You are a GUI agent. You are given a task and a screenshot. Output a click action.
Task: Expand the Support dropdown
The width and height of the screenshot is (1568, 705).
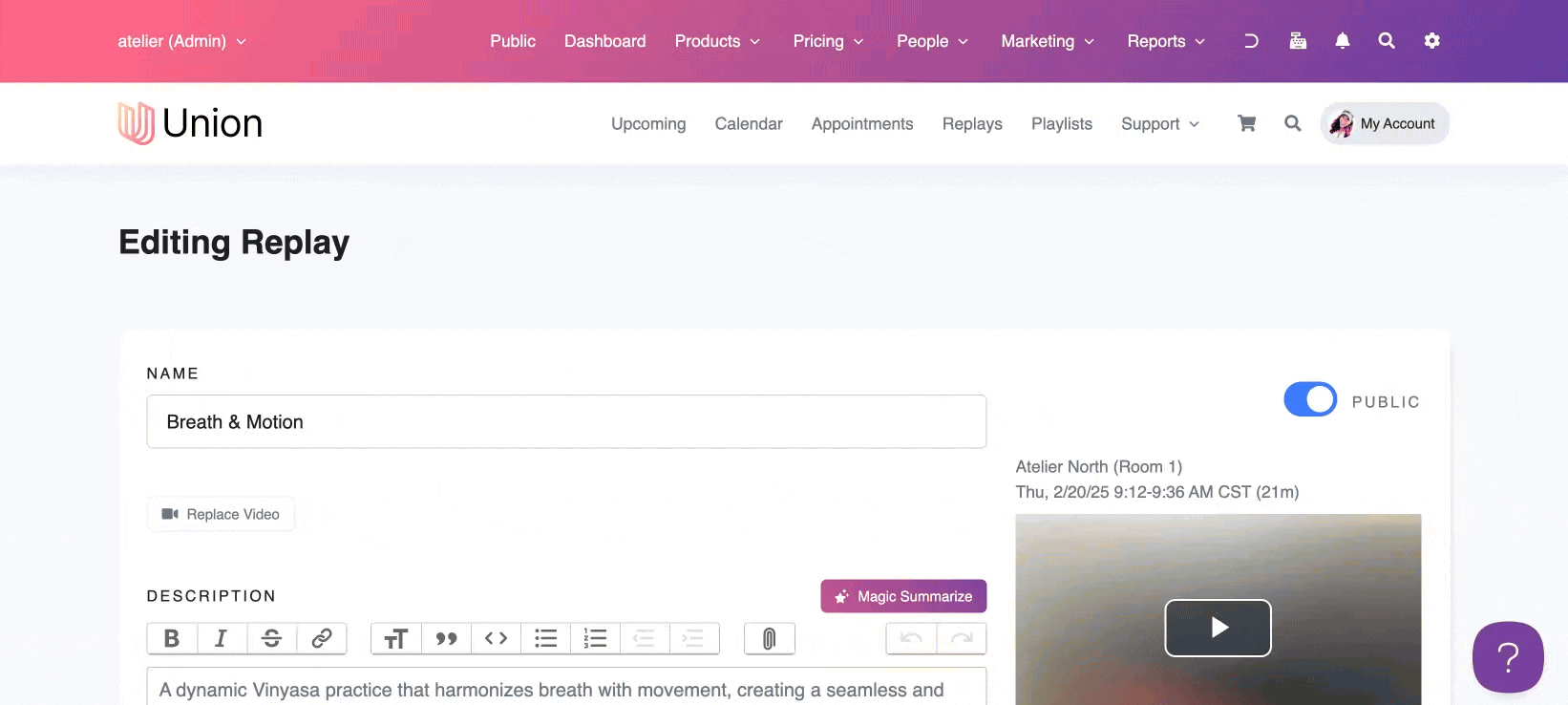coord(1160,124)
